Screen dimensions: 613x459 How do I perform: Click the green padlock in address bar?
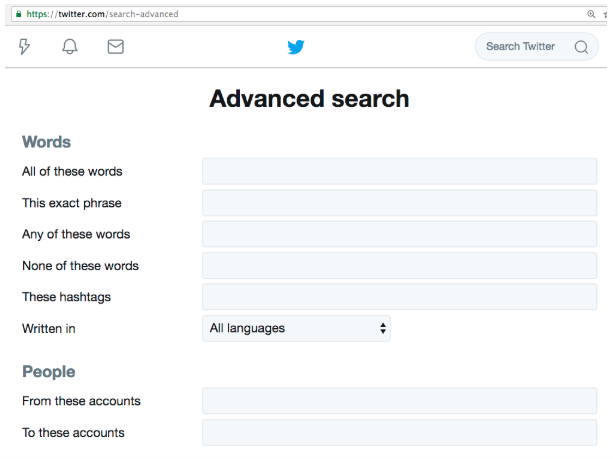point(18,14)
